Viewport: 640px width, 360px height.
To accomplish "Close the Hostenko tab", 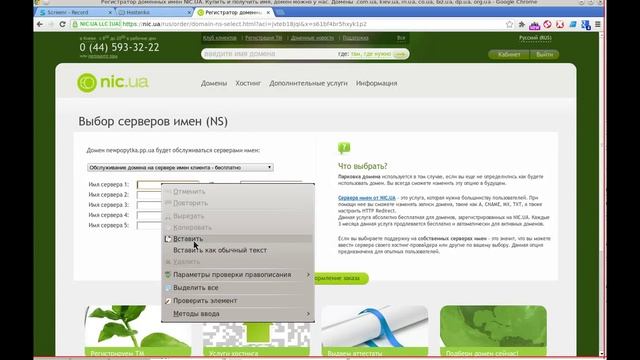I will pos(189,13).
